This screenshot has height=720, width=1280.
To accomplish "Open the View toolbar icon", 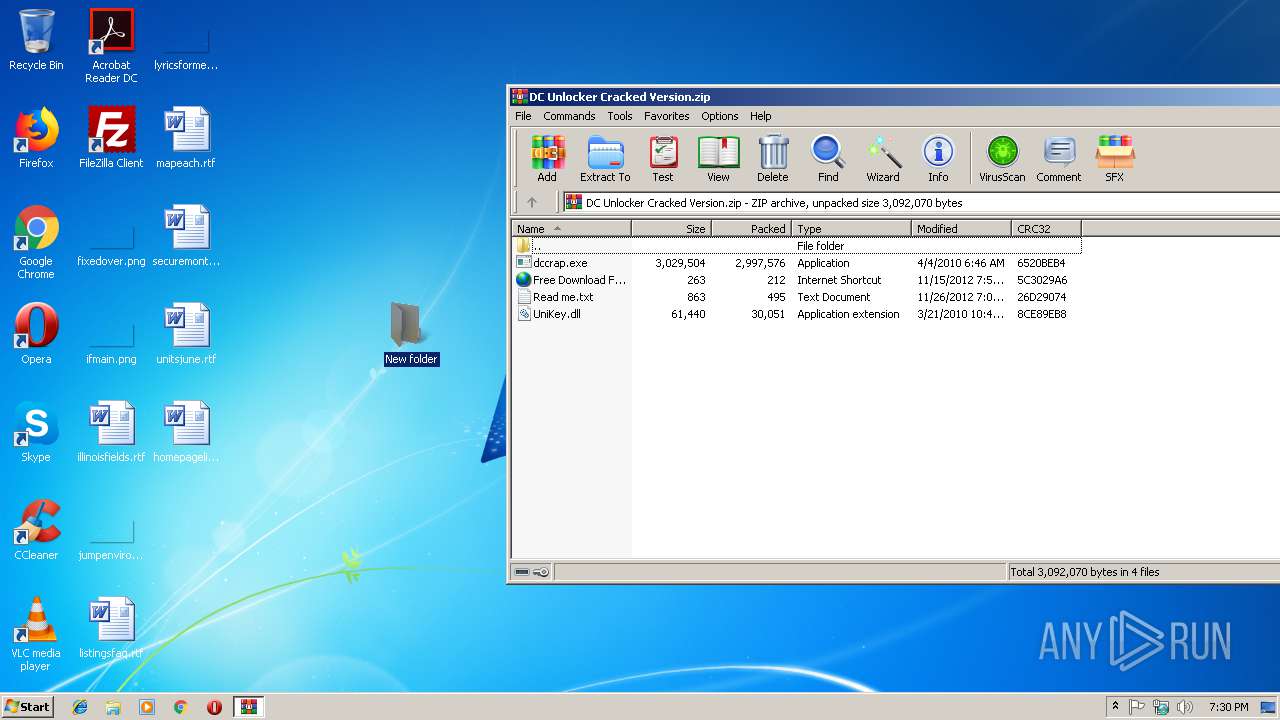I will [718, 158].
